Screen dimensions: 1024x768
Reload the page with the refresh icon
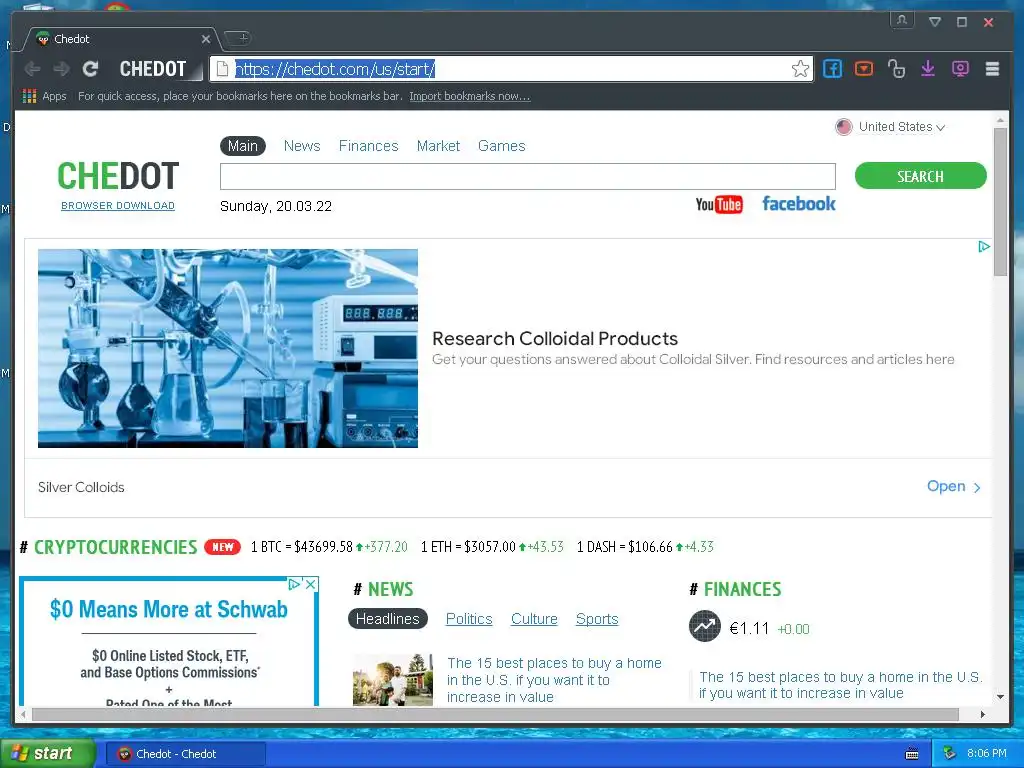(x=91, y=69)
